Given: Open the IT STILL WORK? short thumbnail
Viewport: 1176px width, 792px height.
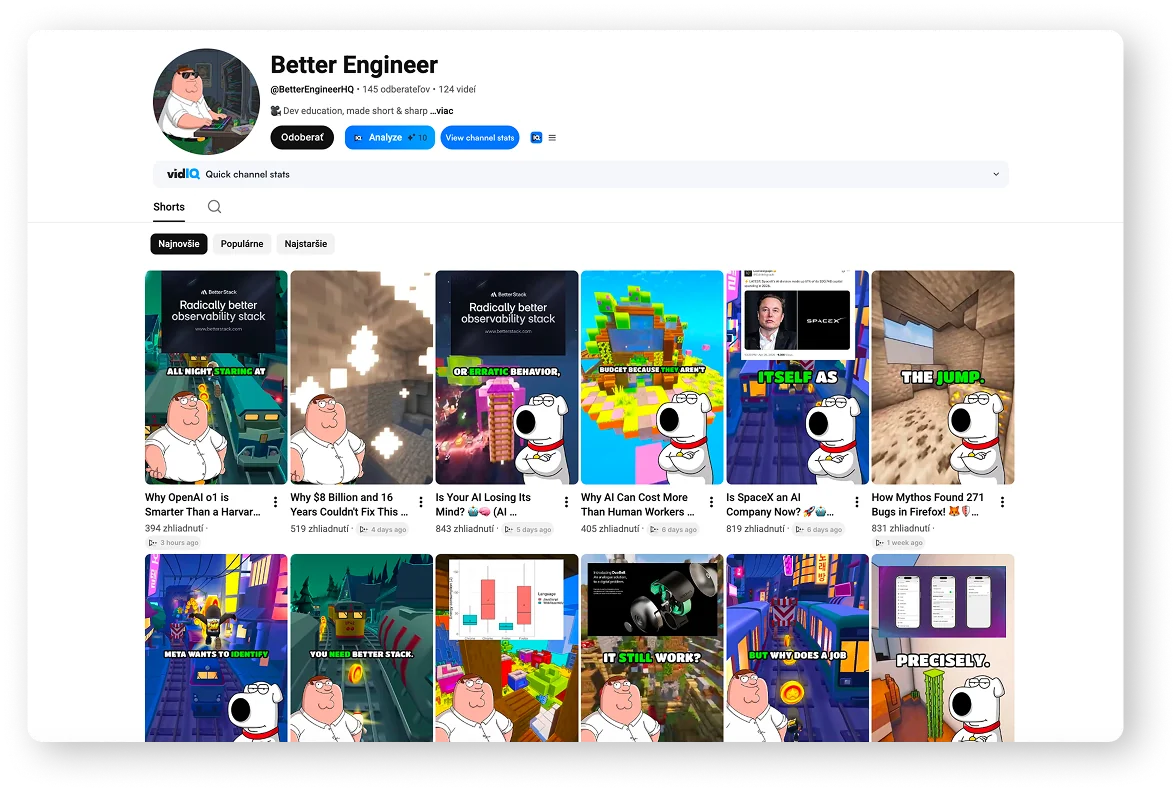Looking at the screenshot, I should click(x=652, y=648).
